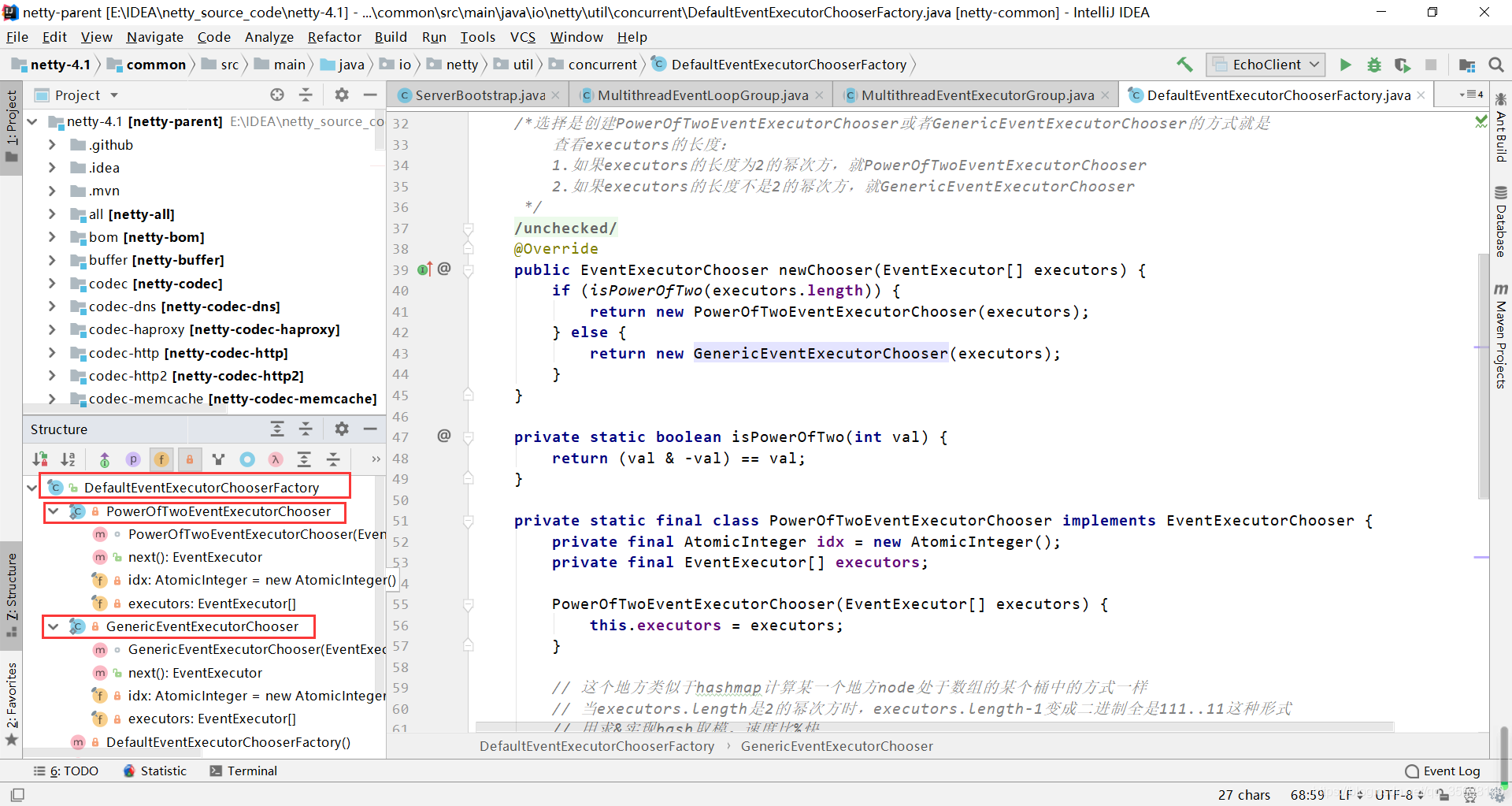Click the scroll from source target icon in Project panel
Screen dimensions: 1512x806
tap(277, 95)
